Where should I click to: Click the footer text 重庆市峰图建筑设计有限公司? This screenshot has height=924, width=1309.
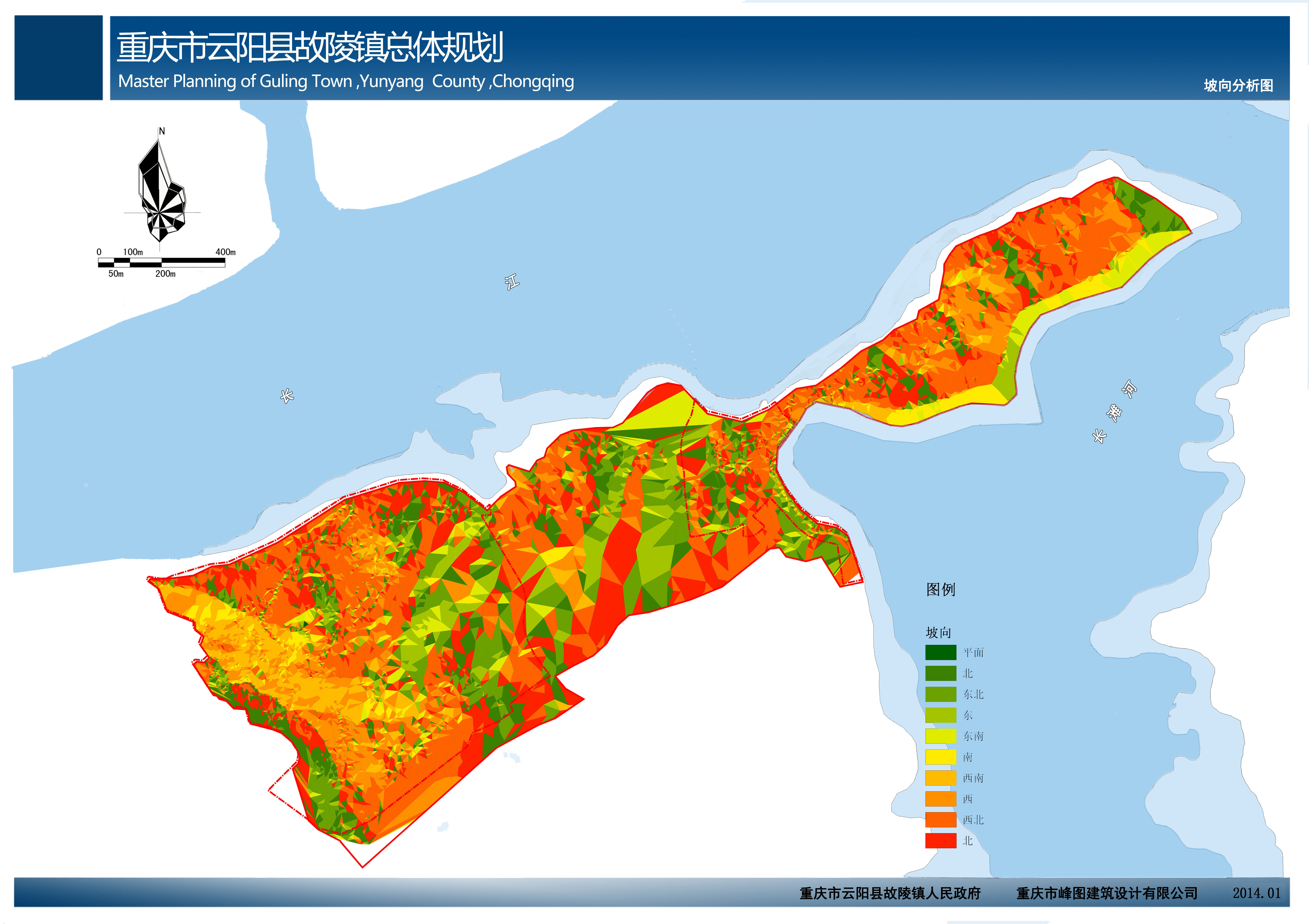click(x=1107, y=893)
